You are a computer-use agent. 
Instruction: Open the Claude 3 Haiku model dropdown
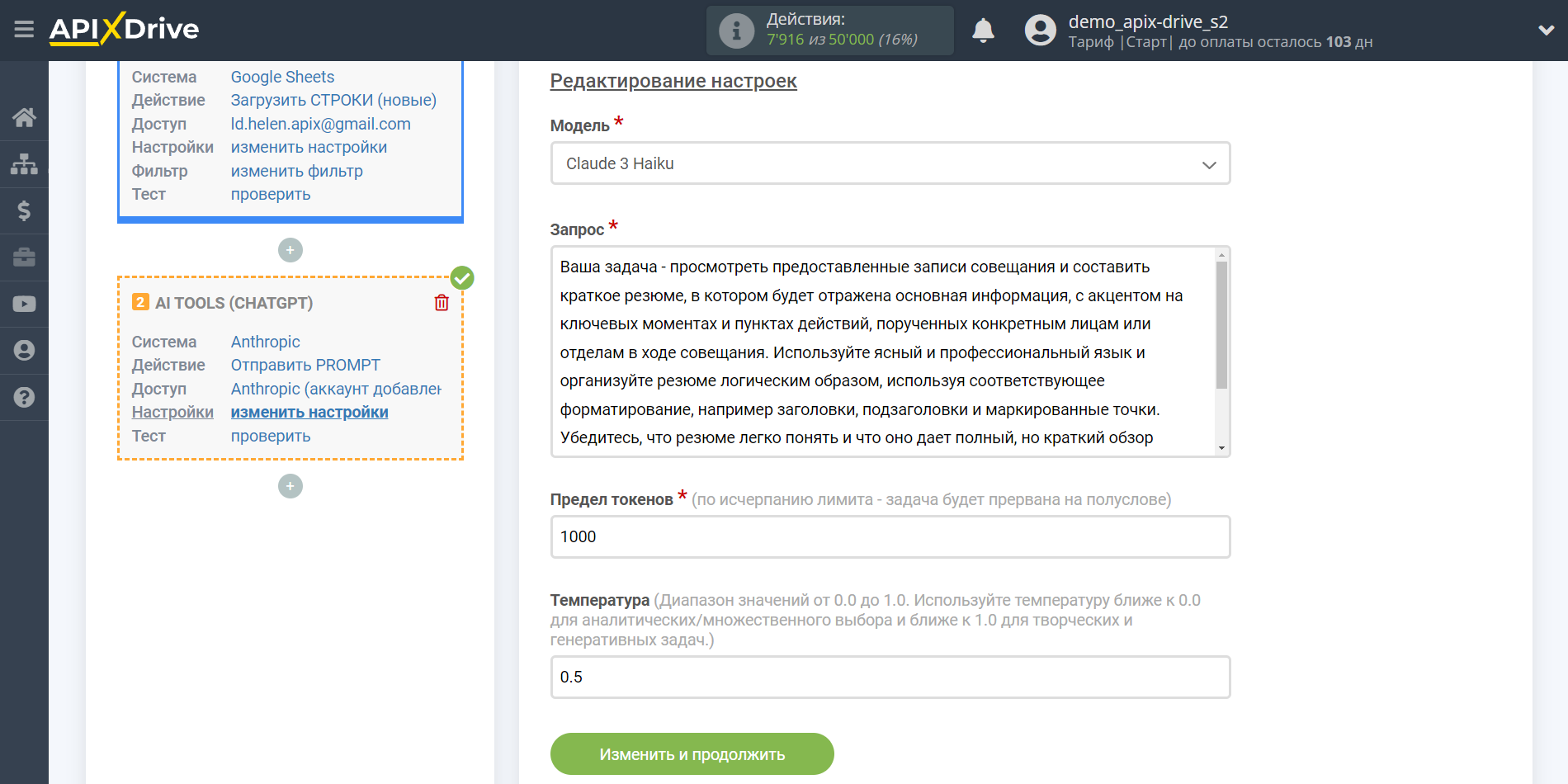pyautogui.click(x=890, y=163)
